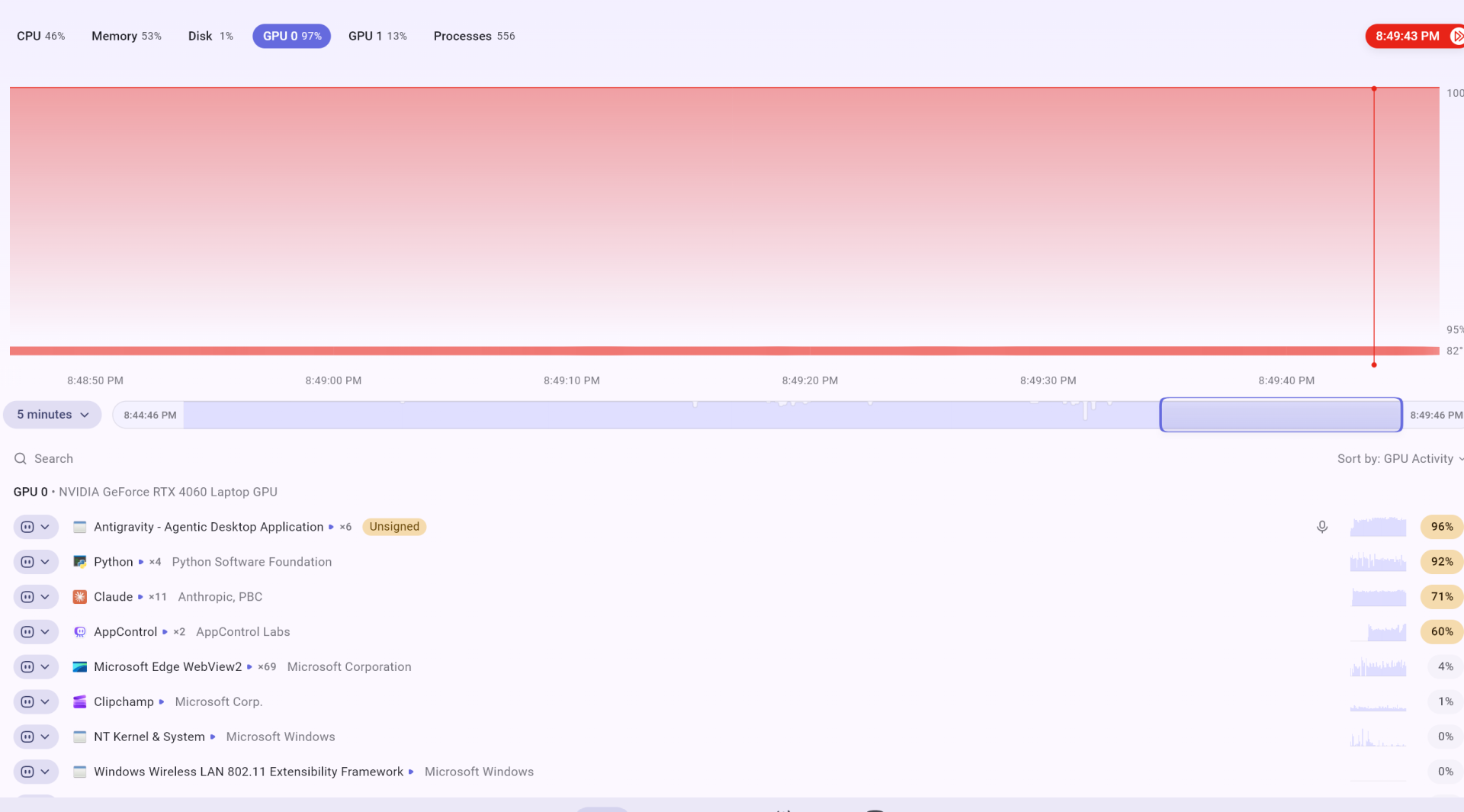The height and width of the screenshot is (812, 1464).
Task: Expand the Microsoft Edge WebView2 group arrow
Action: point(249,667)
